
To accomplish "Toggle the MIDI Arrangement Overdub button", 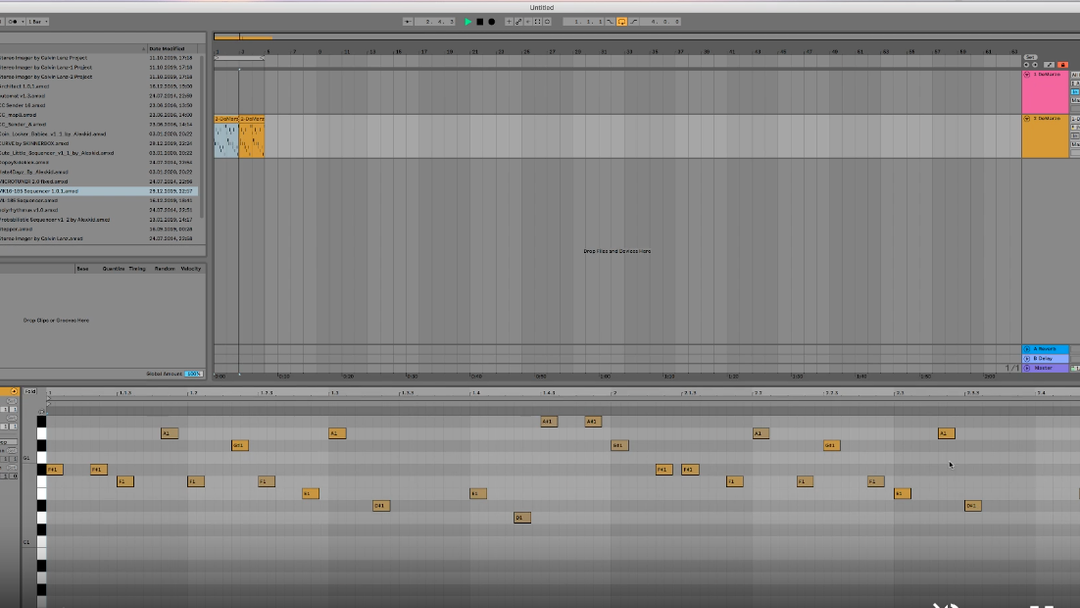I will click(508, 21).
